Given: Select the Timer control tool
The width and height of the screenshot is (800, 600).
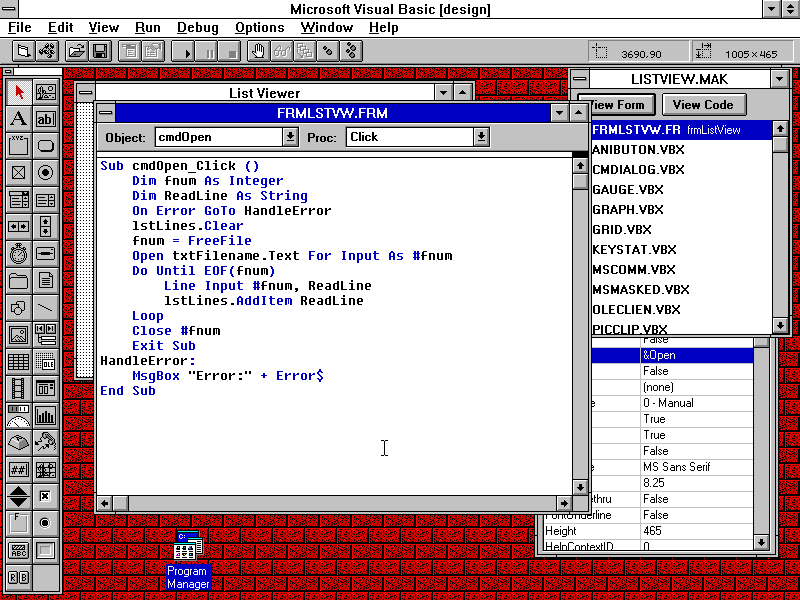Looking at the screenshot, I should click(19, 254).
